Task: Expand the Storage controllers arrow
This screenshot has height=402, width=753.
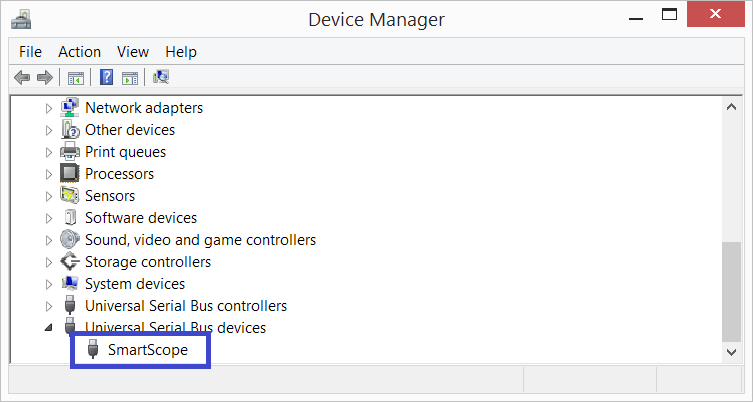Action: (49, 262)
